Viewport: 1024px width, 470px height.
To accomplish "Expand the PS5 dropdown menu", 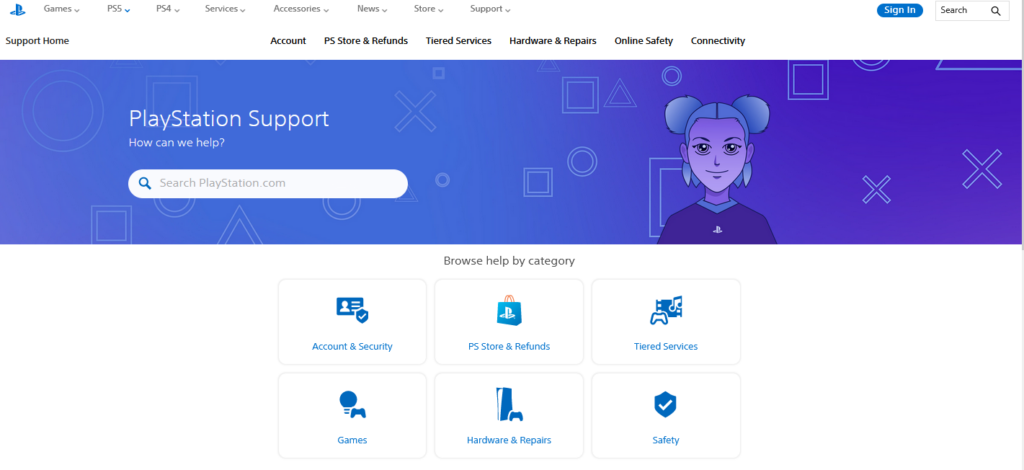I will coord(118,9).
